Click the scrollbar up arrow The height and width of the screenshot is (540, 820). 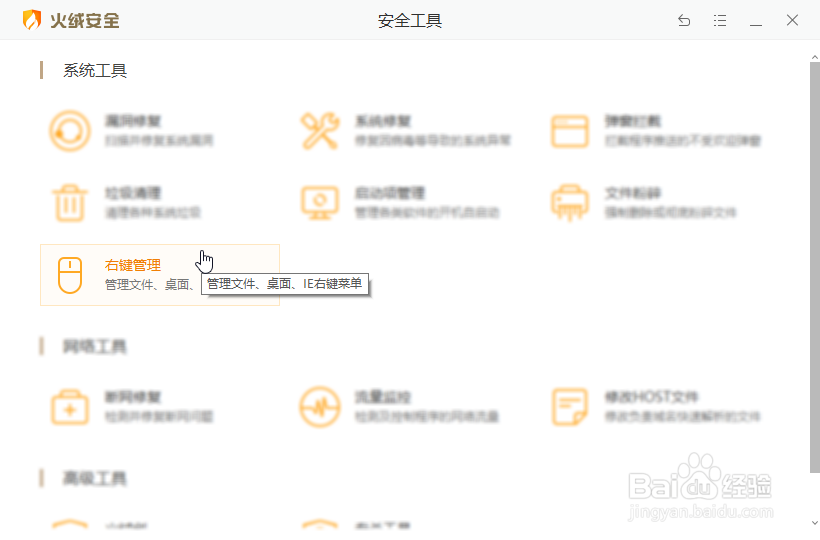tap(815, 57)
